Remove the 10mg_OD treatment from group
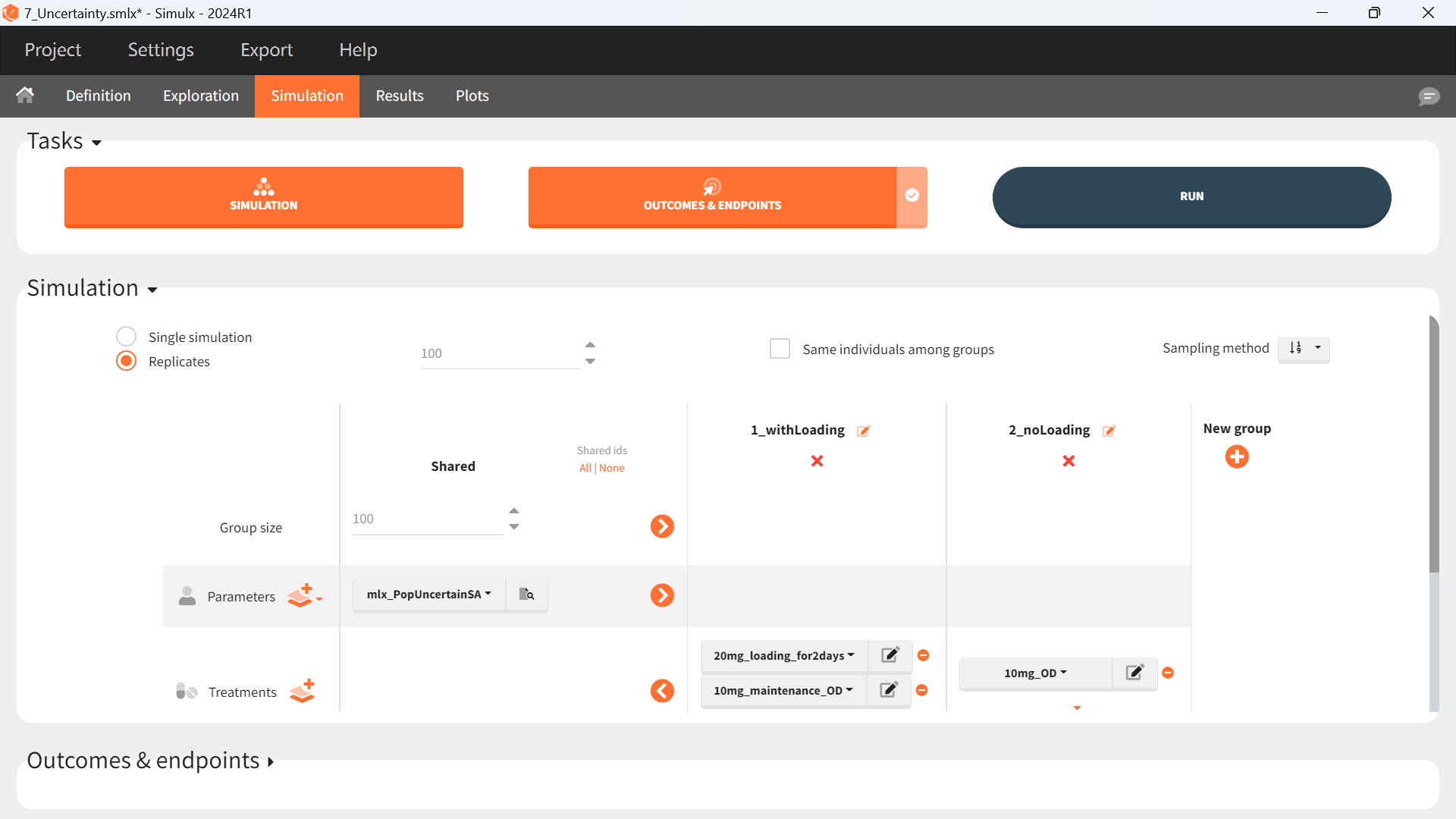This screenshot has height=819, width=1456. pos(1168,673)
